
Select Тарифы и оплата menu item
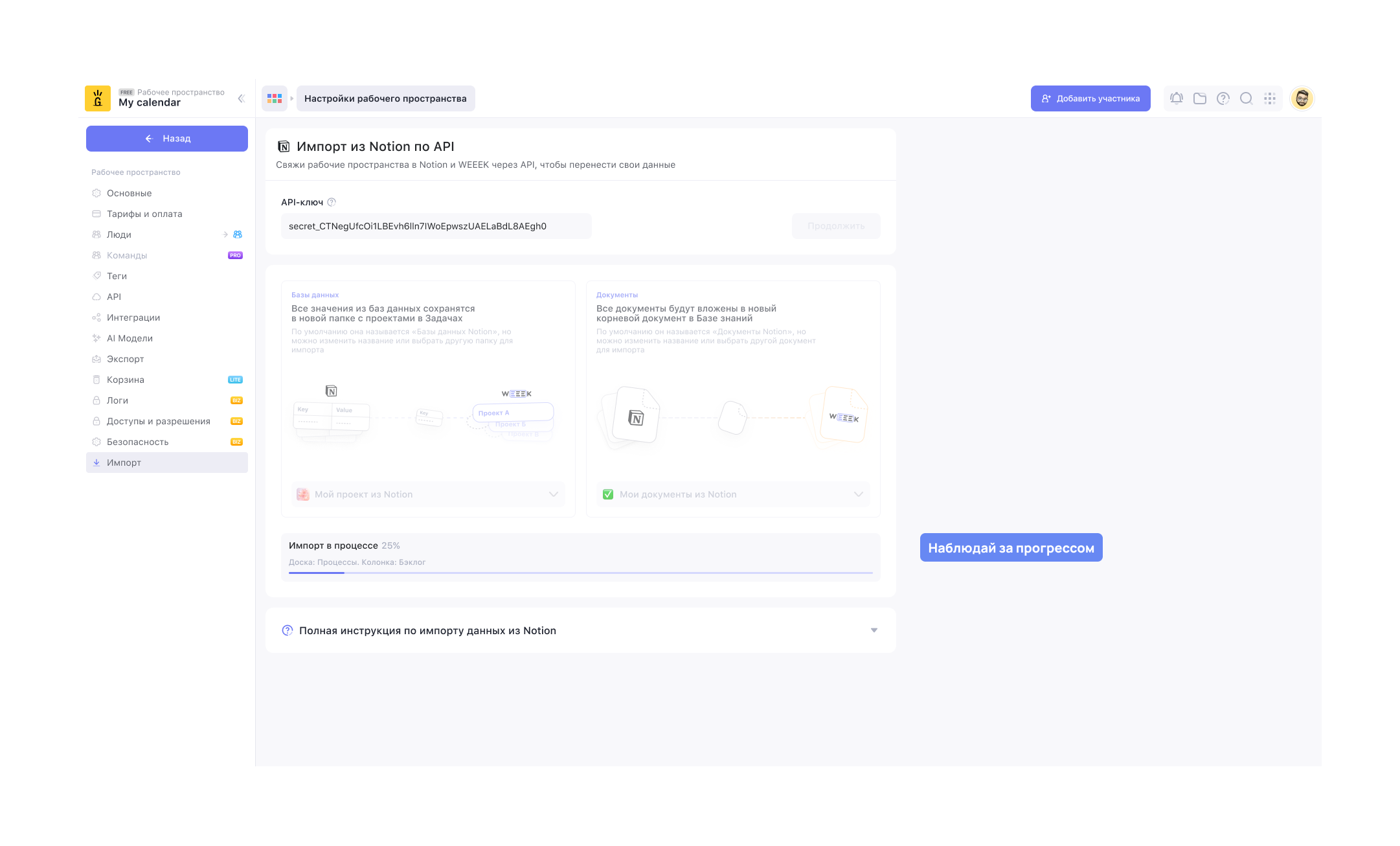tap(144, 214)
